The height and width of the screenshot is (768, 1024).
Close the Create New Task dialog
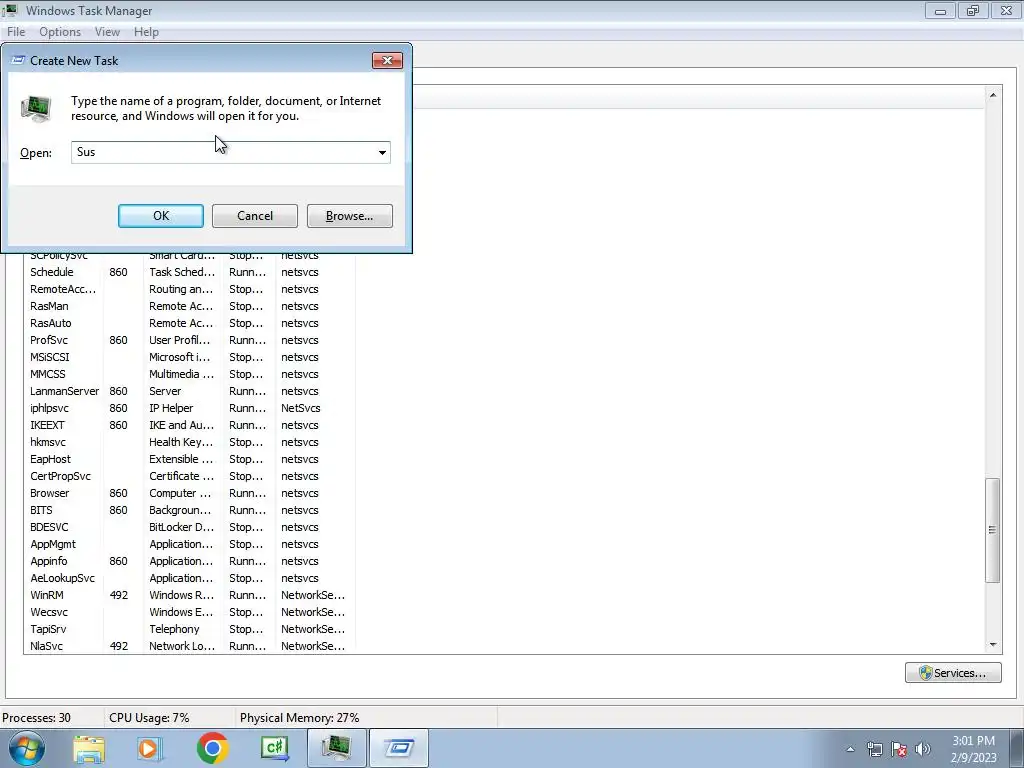pyautogui.click(x=387, y=60)
